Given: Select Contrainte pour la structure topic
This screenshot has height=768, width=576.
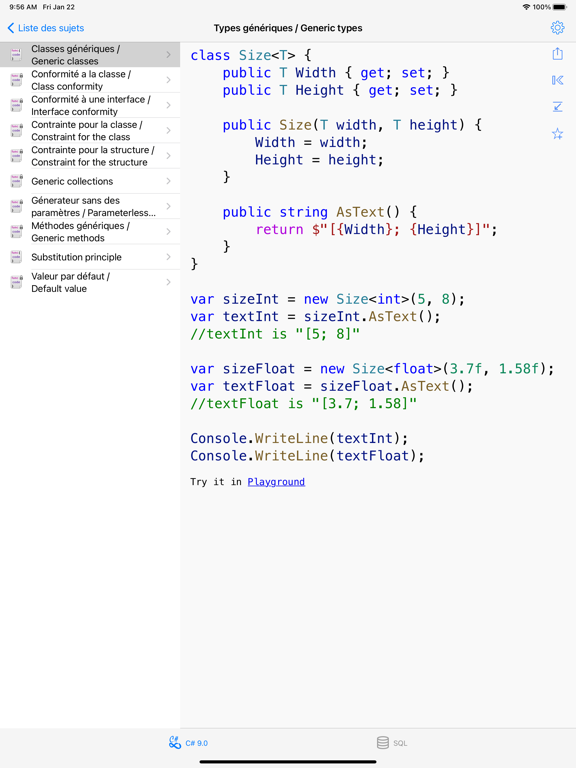Looking at the screenshot, I should 90,156.
